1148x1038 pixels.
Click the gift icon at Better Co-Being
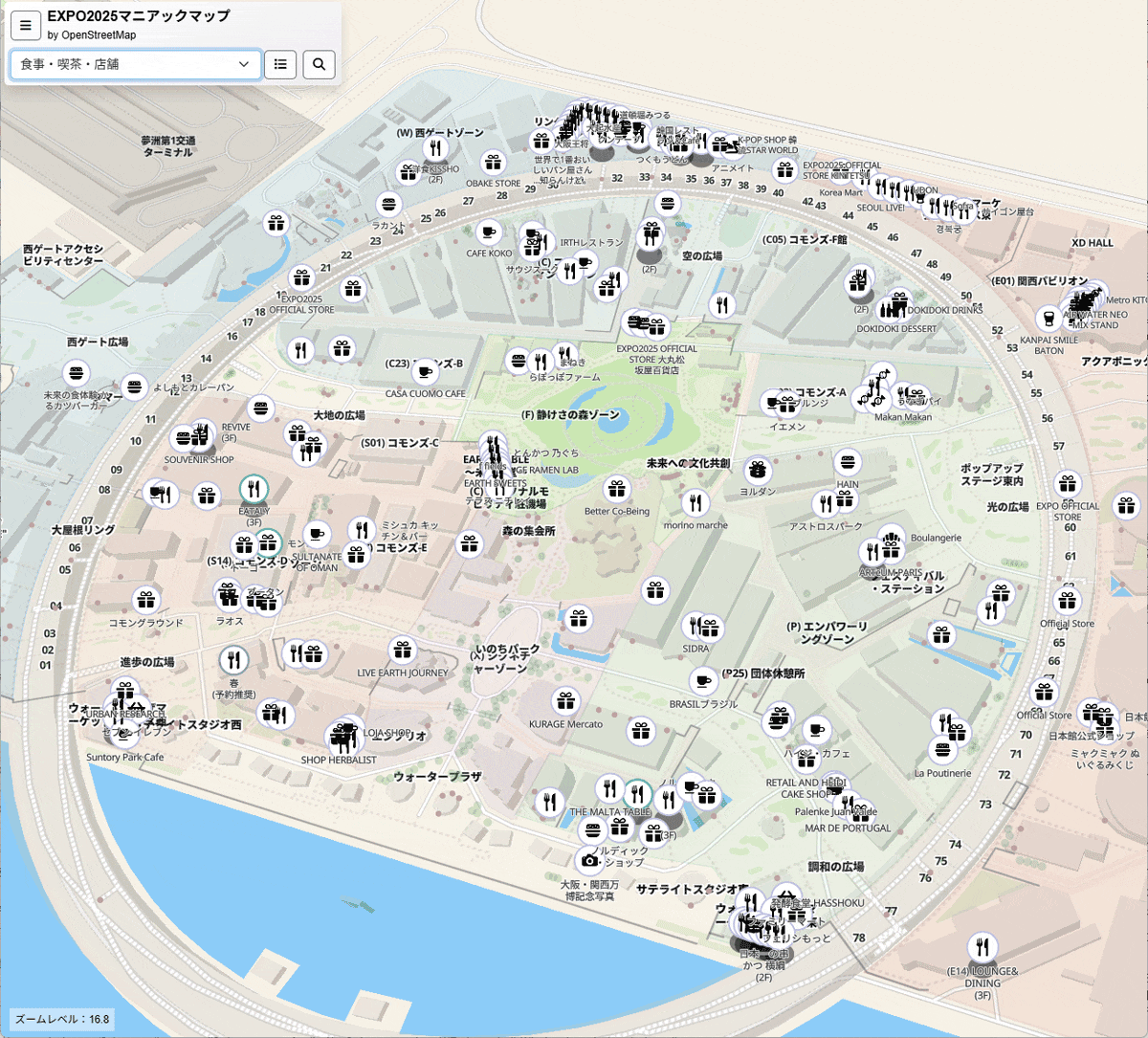(x=617, y=490)
